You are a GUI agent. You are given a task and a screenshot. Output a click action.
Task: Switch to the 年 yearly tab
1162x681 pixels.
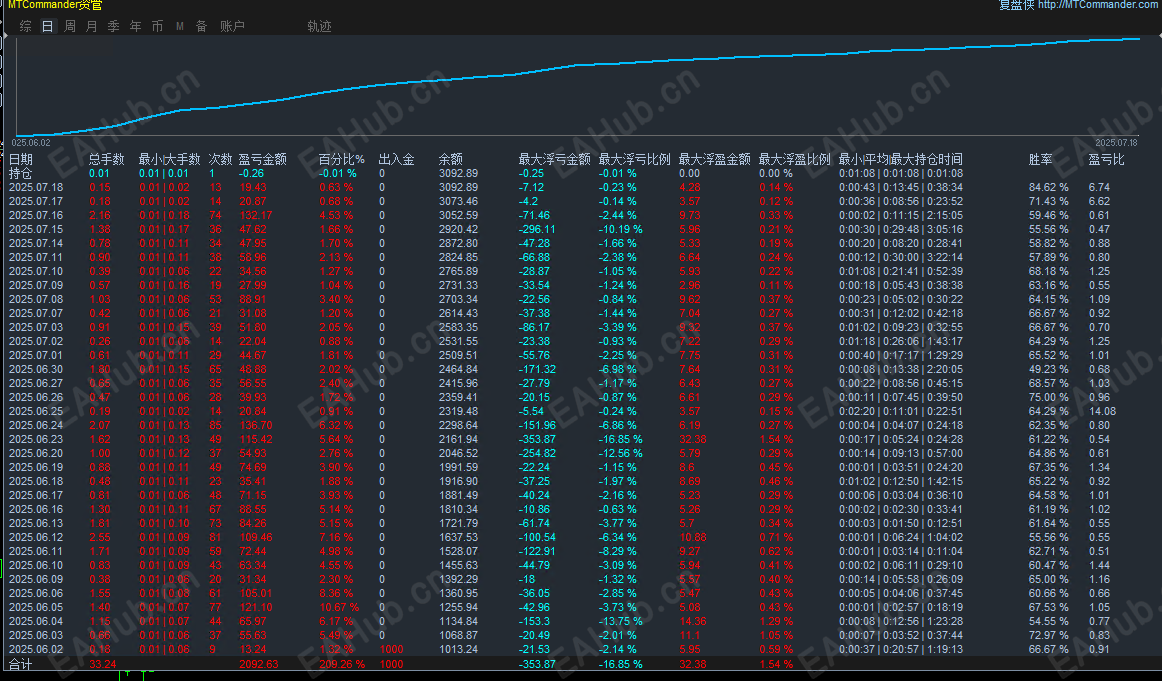(136, 26)
